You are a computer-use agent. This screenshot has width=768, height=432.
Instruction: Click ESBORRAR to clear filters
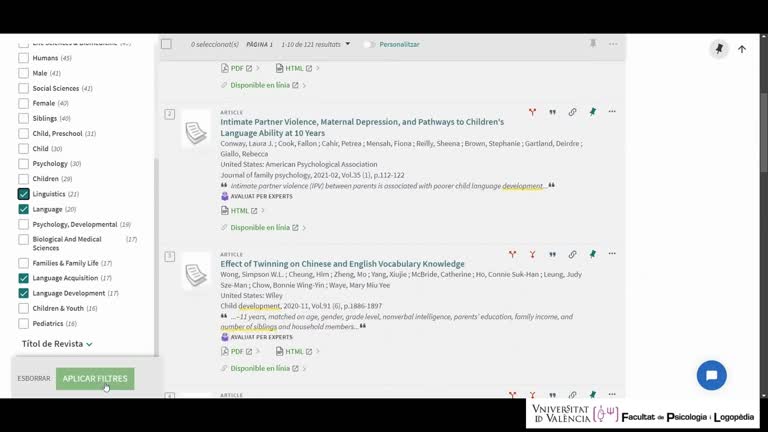coord(34,379)
